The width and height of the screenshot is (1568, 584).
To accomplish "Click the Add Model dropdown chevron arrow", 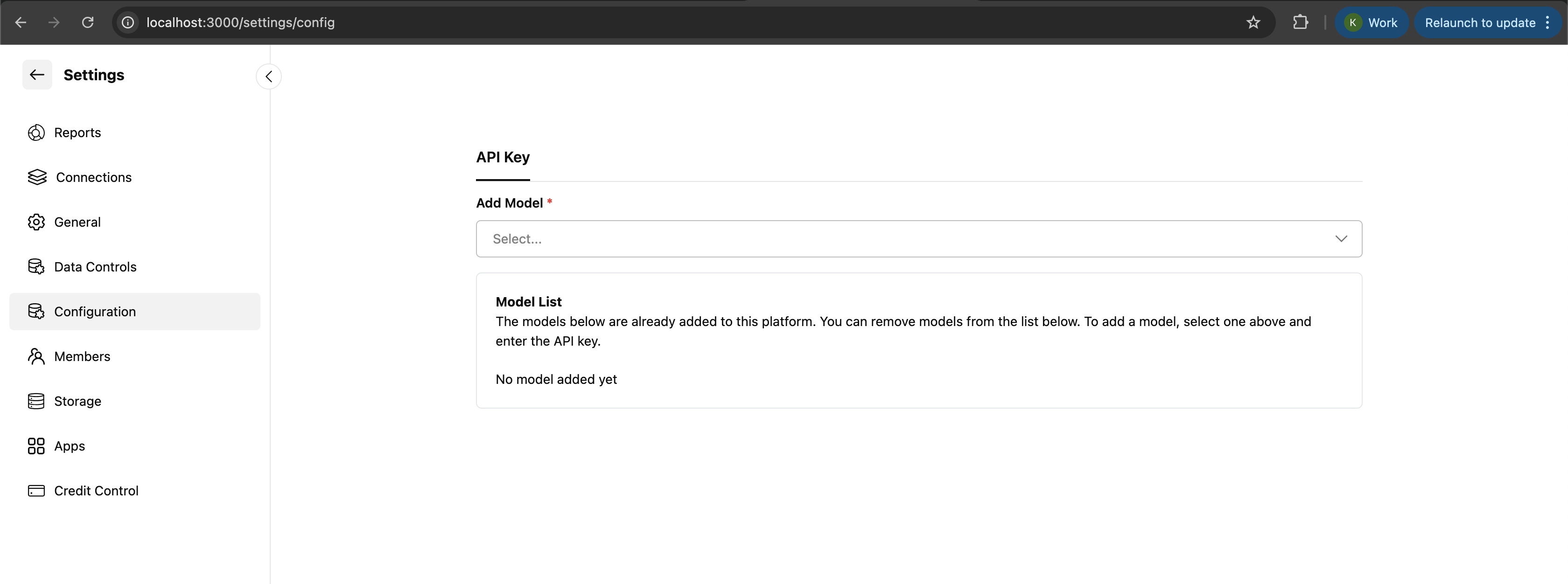I will [x=1341, y=238].
